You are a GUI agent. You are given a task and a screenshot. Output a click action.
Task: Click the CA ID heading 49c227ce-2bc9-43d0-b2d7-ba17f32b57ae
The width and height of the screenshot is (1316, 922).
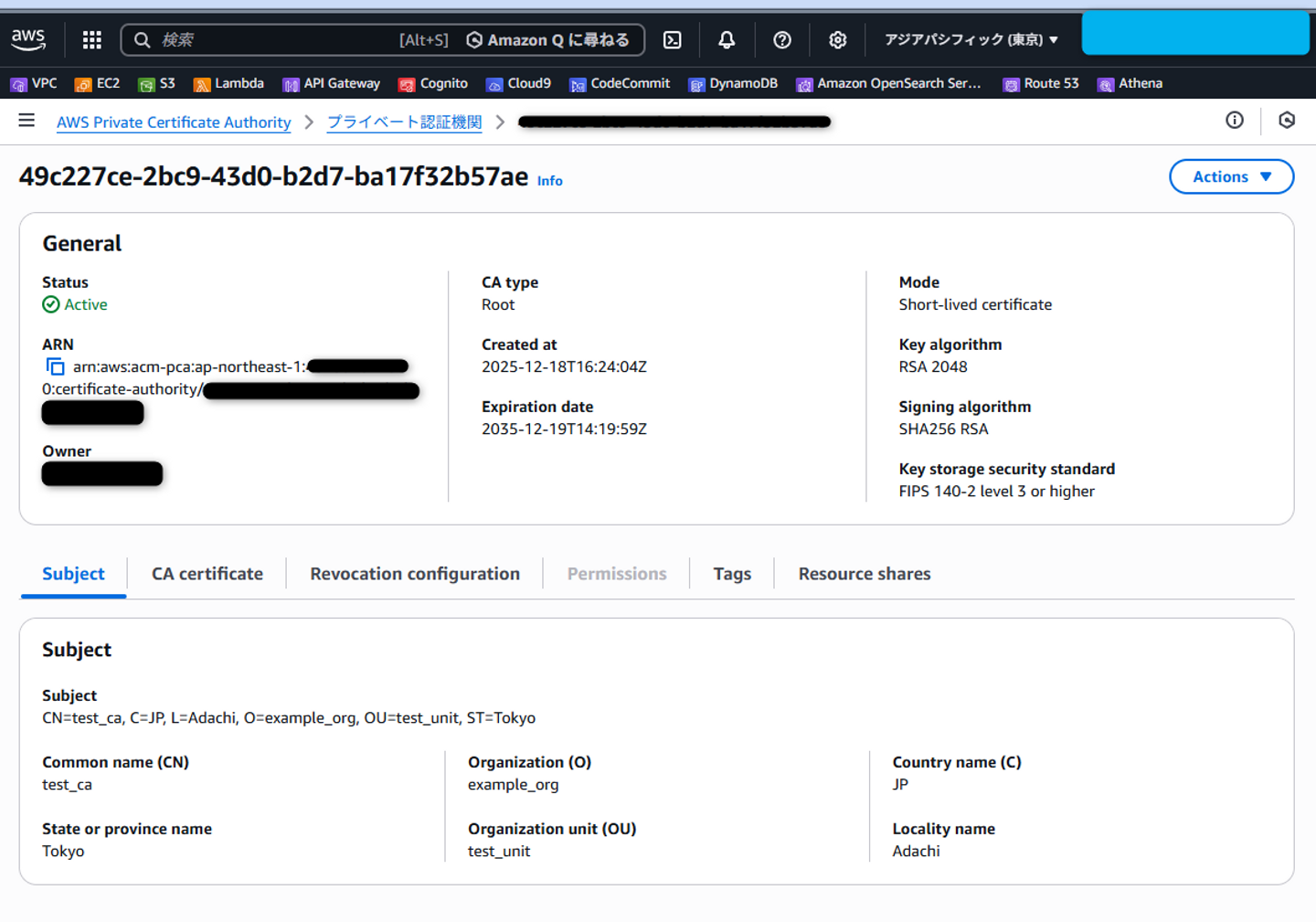[x=274, y=175]
